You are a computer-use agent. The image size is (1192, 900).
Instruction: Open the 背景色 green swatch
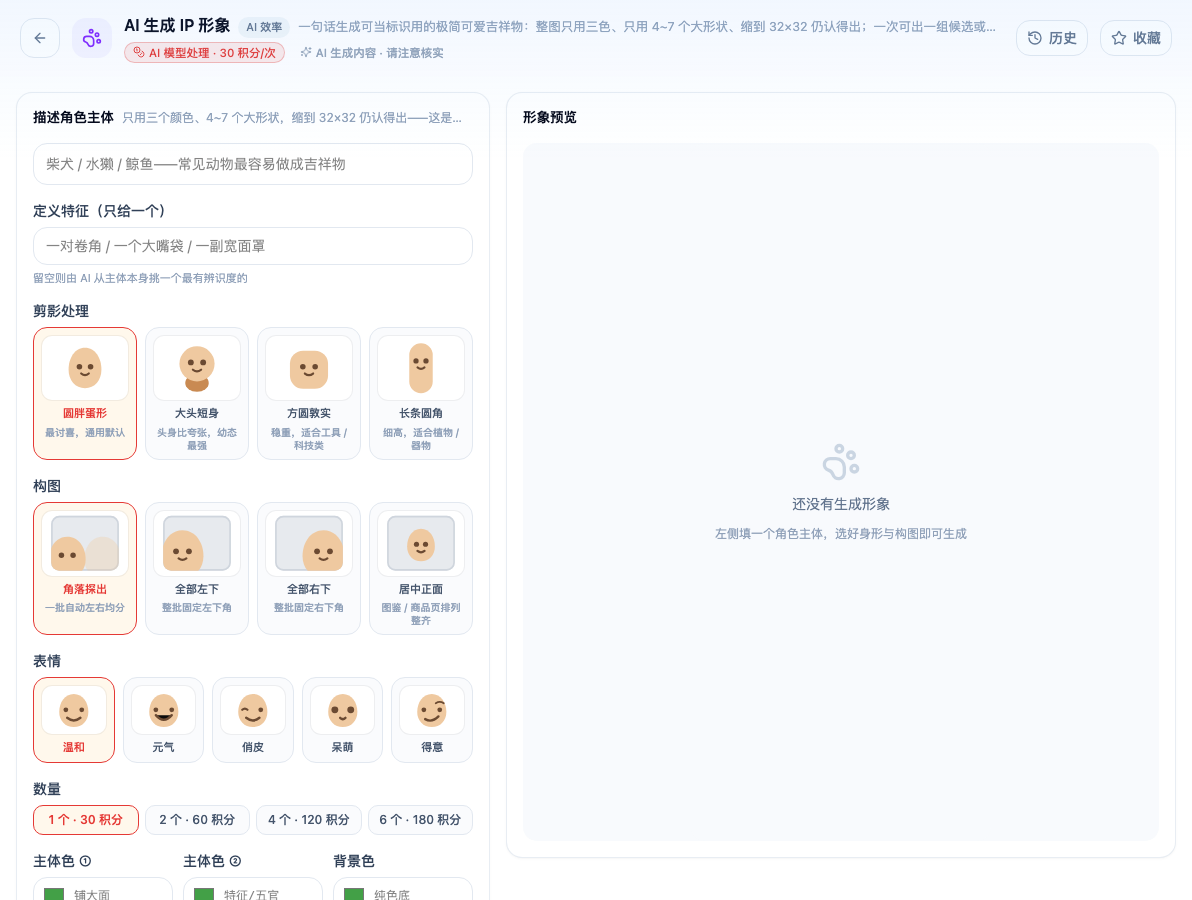tap(353, 894)
